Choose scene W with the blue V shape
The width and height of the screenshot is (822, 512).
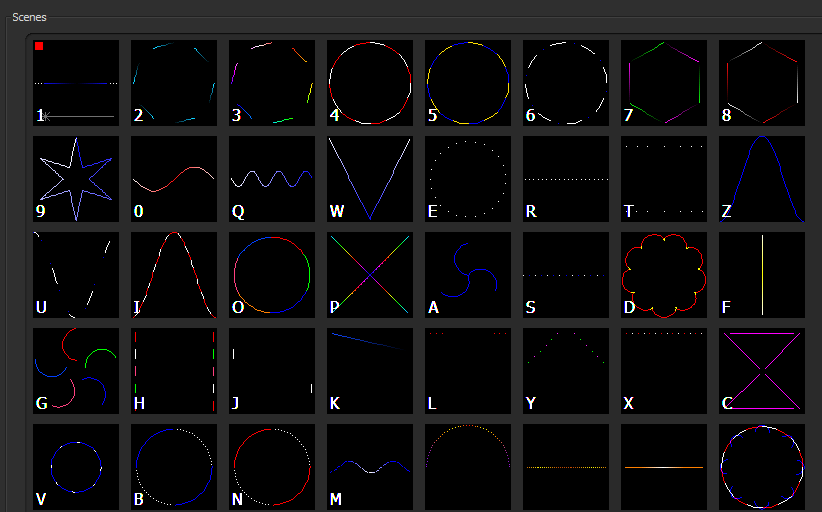(x=370, y=179)
